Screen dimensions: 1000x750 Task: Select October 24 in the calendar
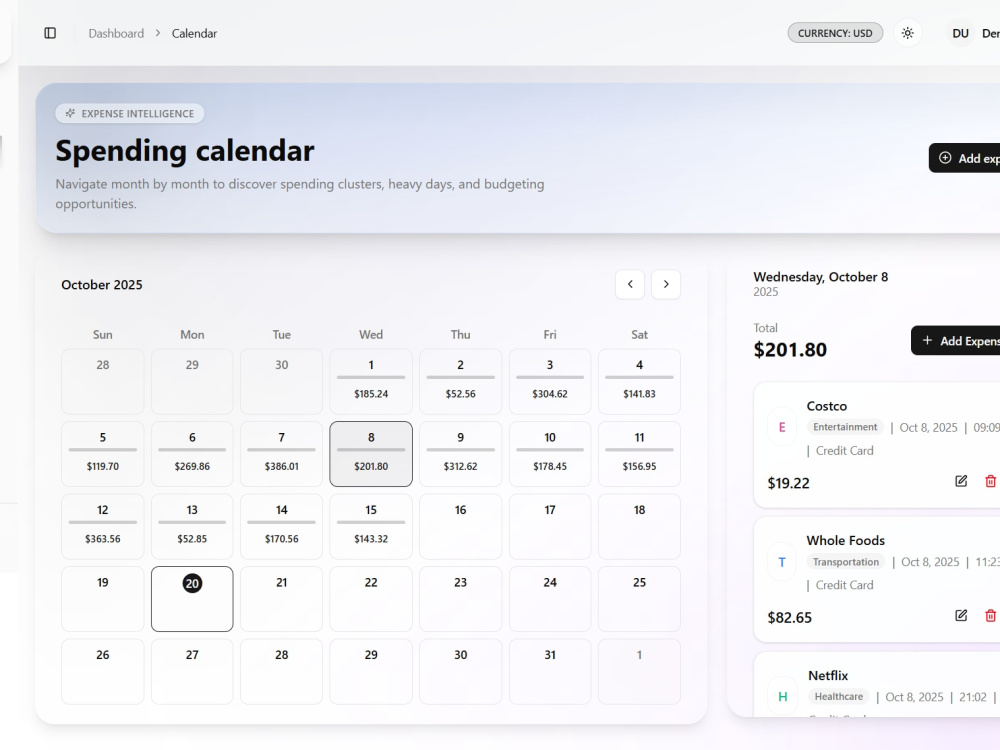click(x=550, y=599)
